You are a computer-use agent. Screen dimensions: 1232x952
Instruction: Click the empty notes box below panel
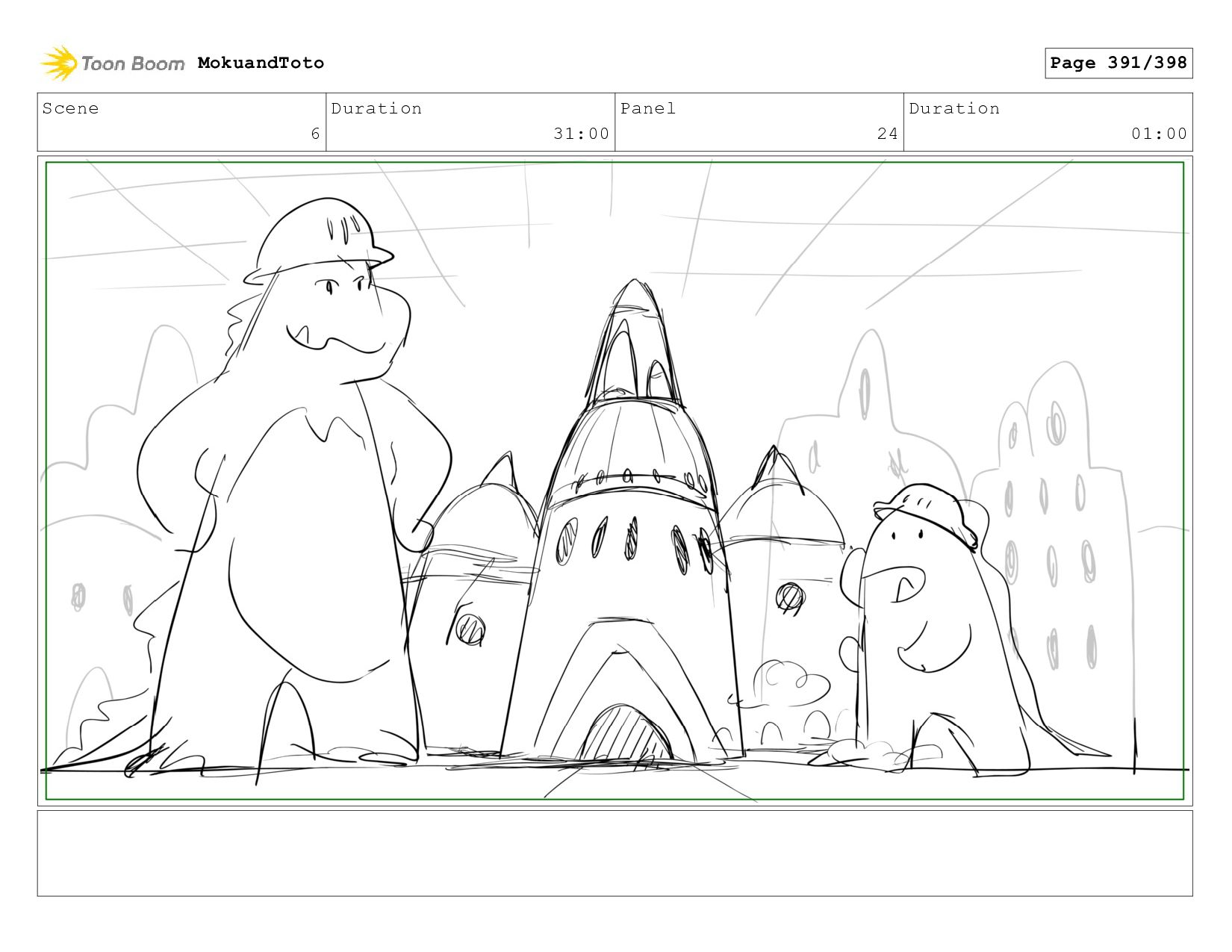[x=615, y=853]
